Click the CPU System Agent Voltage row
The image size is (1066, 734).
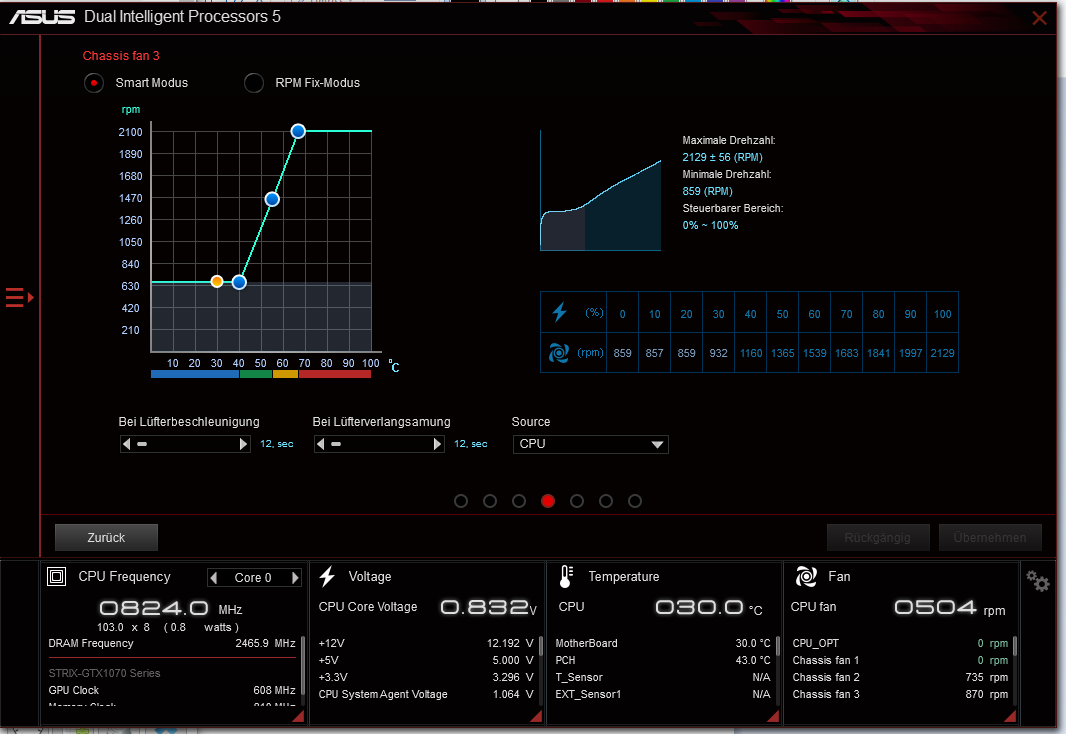(426, 695)
